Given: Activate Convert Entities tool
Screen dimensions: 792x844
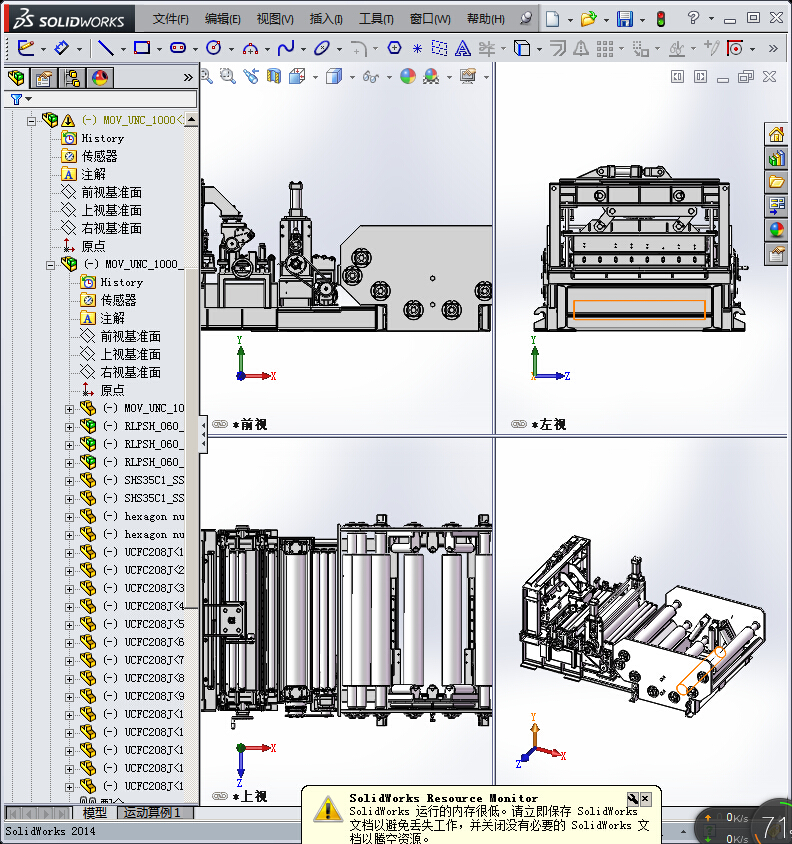Looking at the screenshot, I should click(522, 48).
